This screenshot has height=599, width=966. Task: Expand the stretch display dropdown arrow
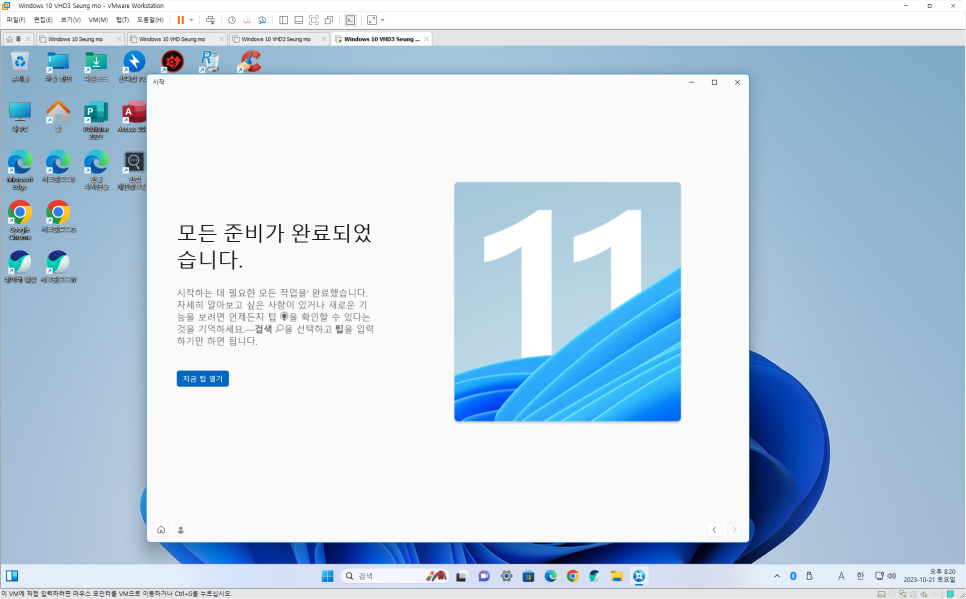coord(383,20)
